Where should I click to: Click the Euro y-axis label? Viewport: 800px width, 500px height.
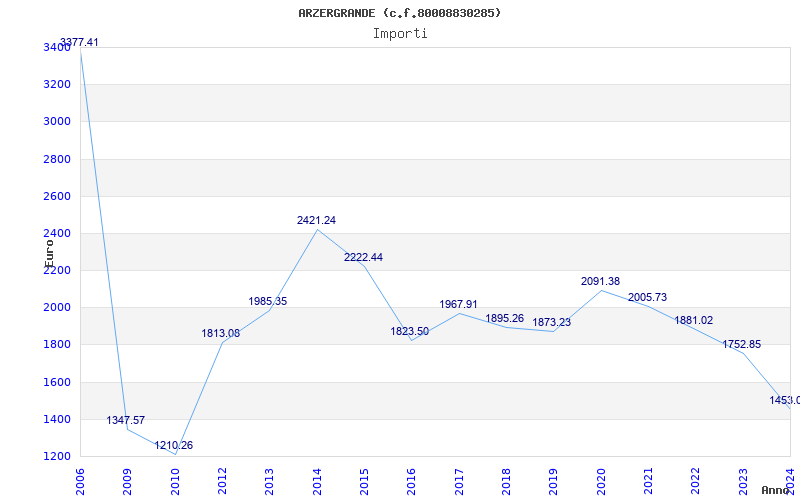[49, 253]
